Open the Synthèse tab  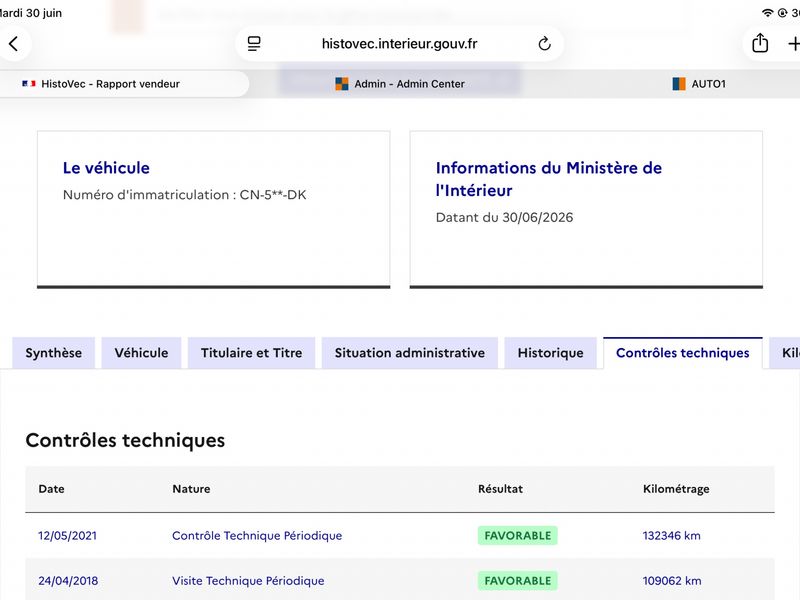click(x=54, y=353)
